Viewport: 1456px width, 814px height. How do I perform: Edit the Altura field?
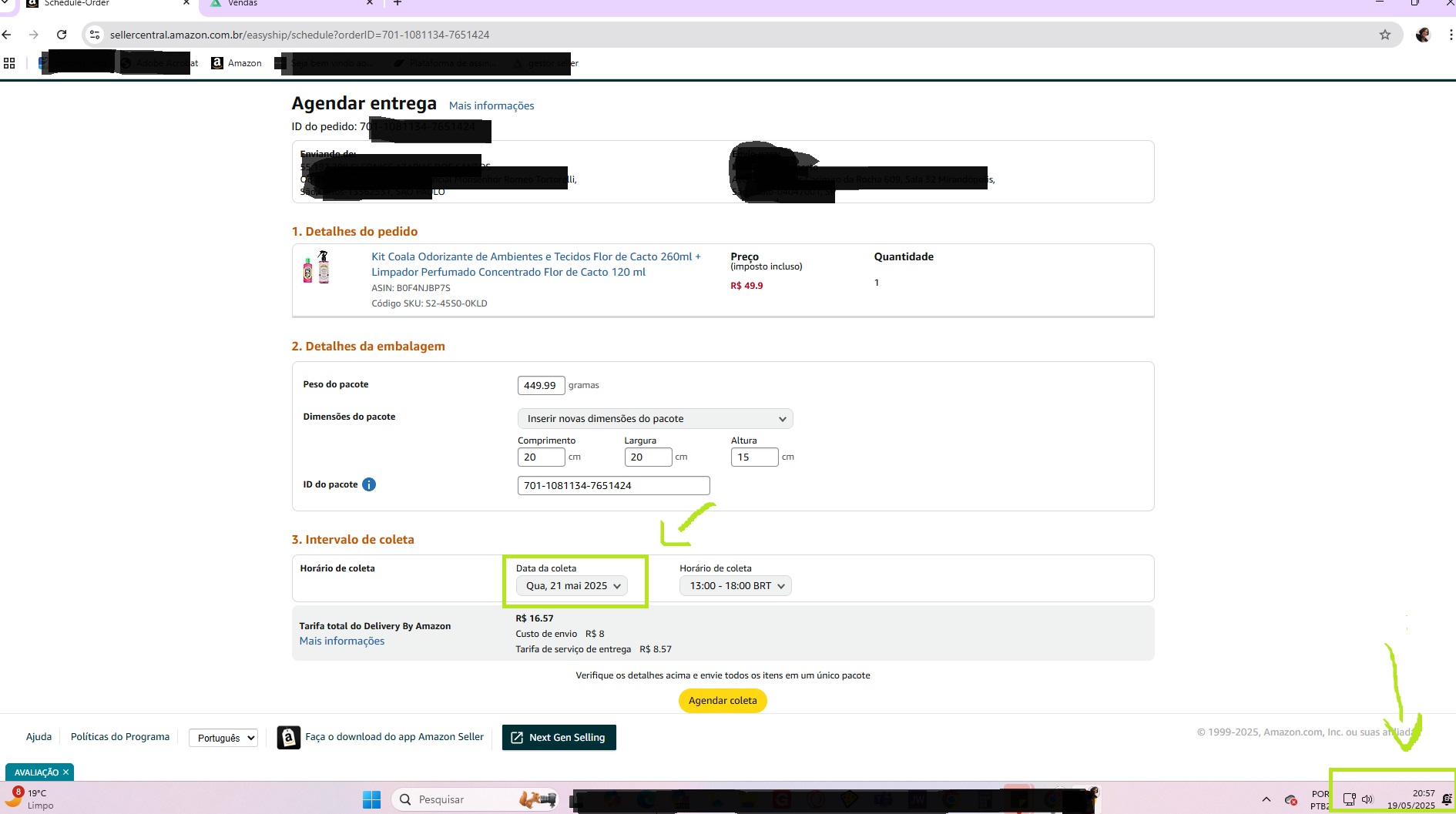[754, 457]
